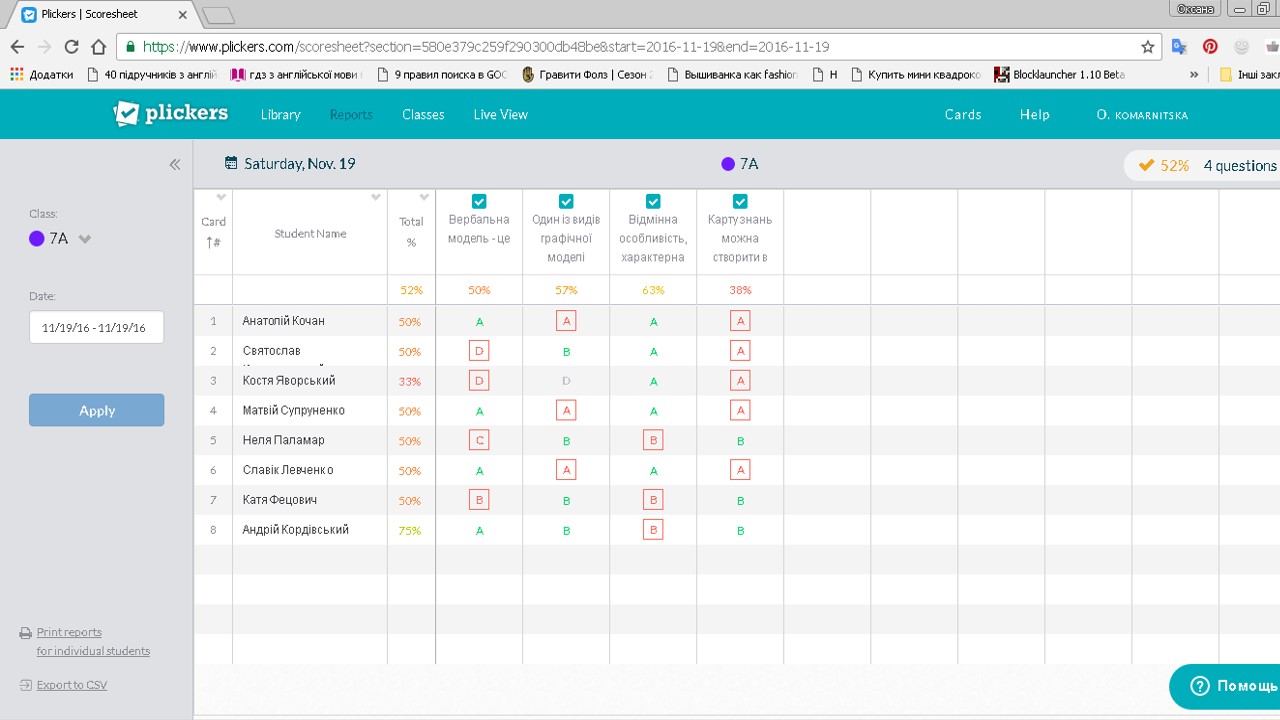Open the Card column sort dropdown arrow
The height and width of the screenshot is (720, 1280).
coord(222,197)
